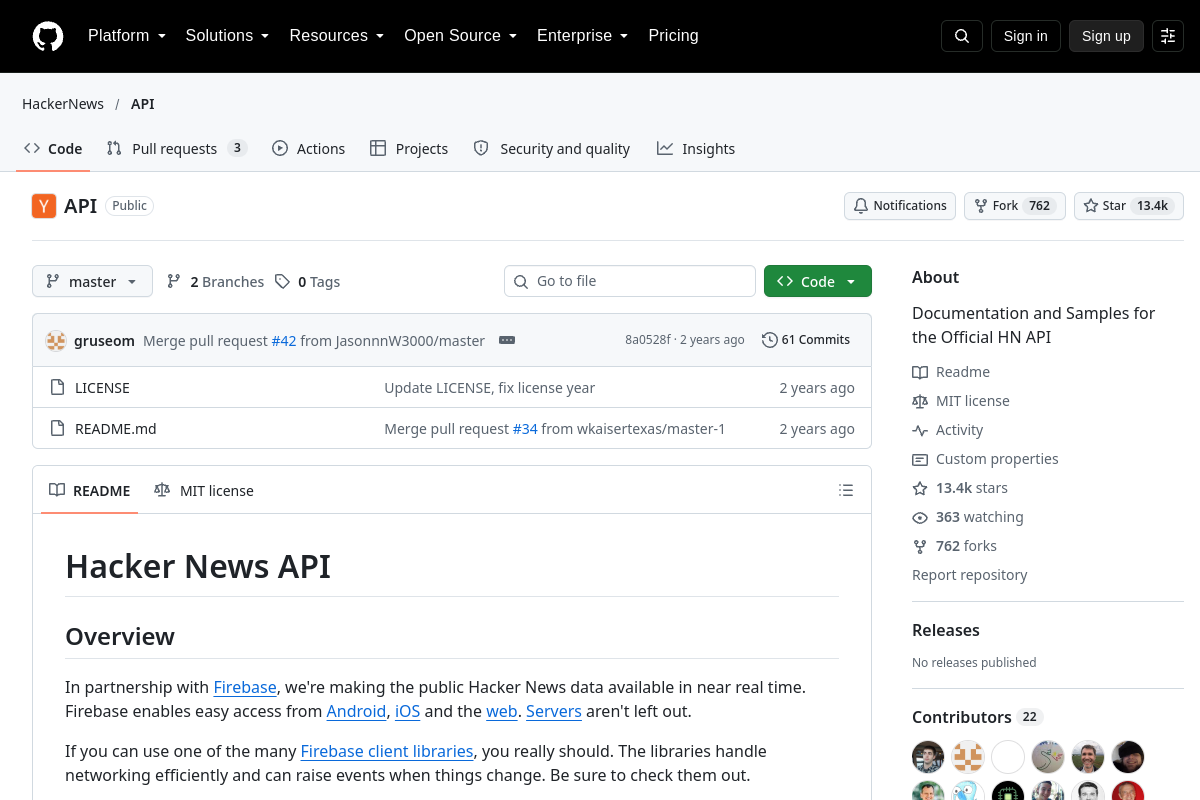Open Releases heading link
1200x800 pixels.
[946, 630]
